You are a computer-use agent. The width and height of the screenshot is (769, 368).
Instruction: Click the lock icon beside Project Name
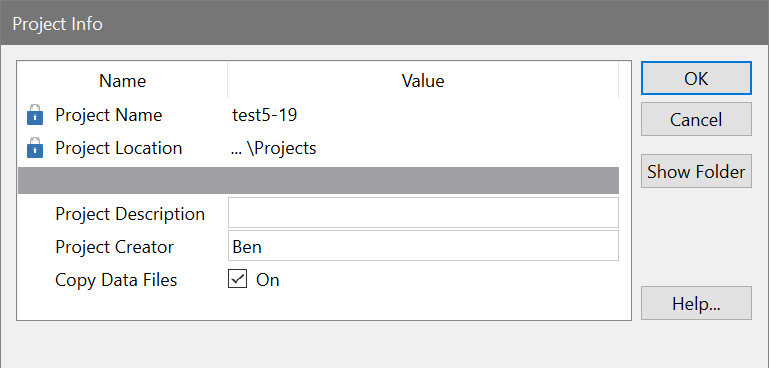coord(34,114)
